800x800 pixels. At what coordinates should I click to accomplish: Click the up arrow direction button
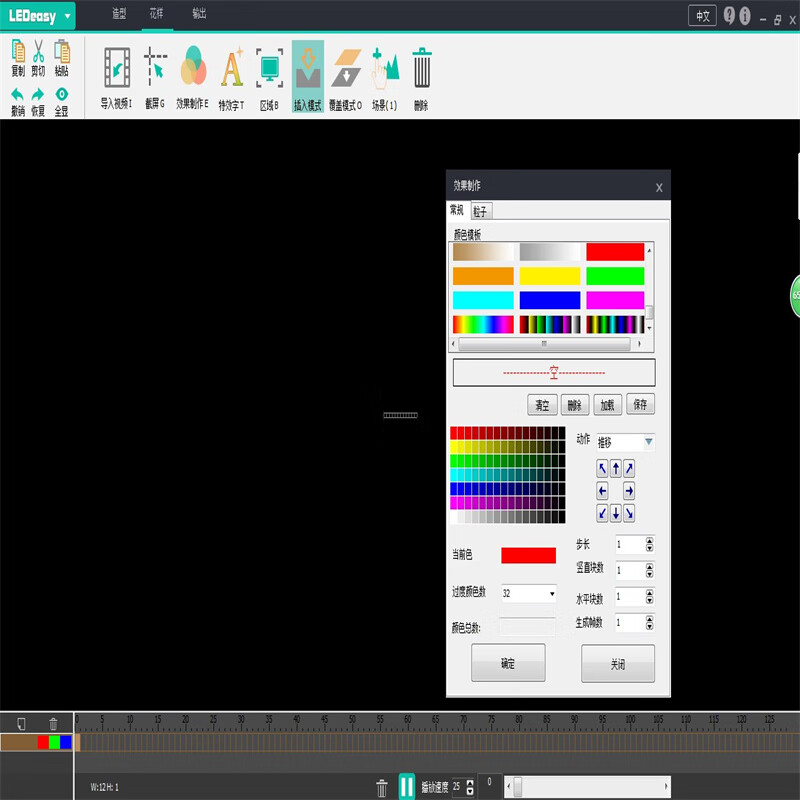click(616, 468)
